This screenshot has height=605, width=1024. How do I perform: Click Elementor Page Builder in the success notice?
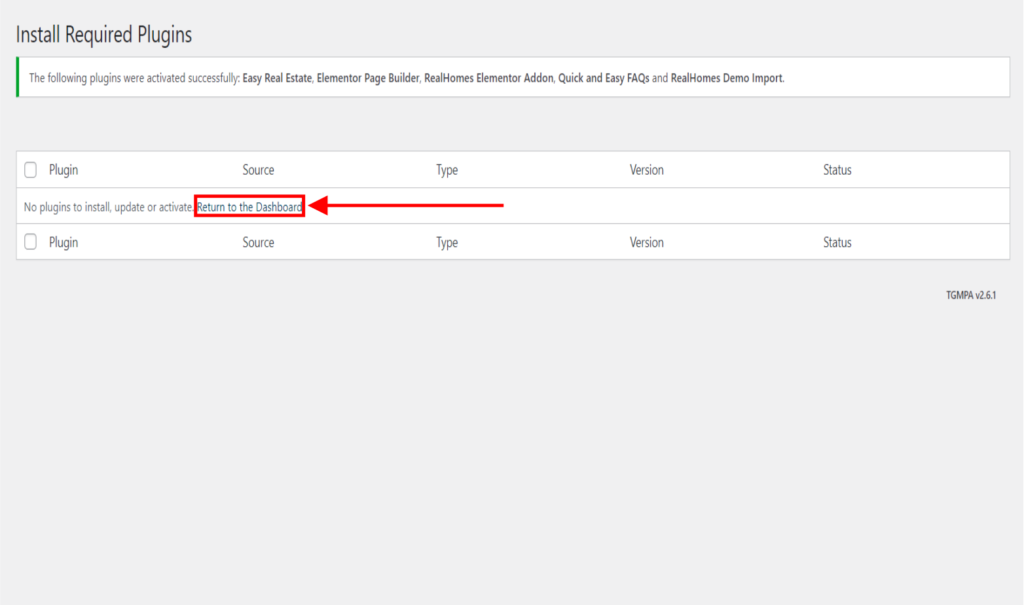368,78
